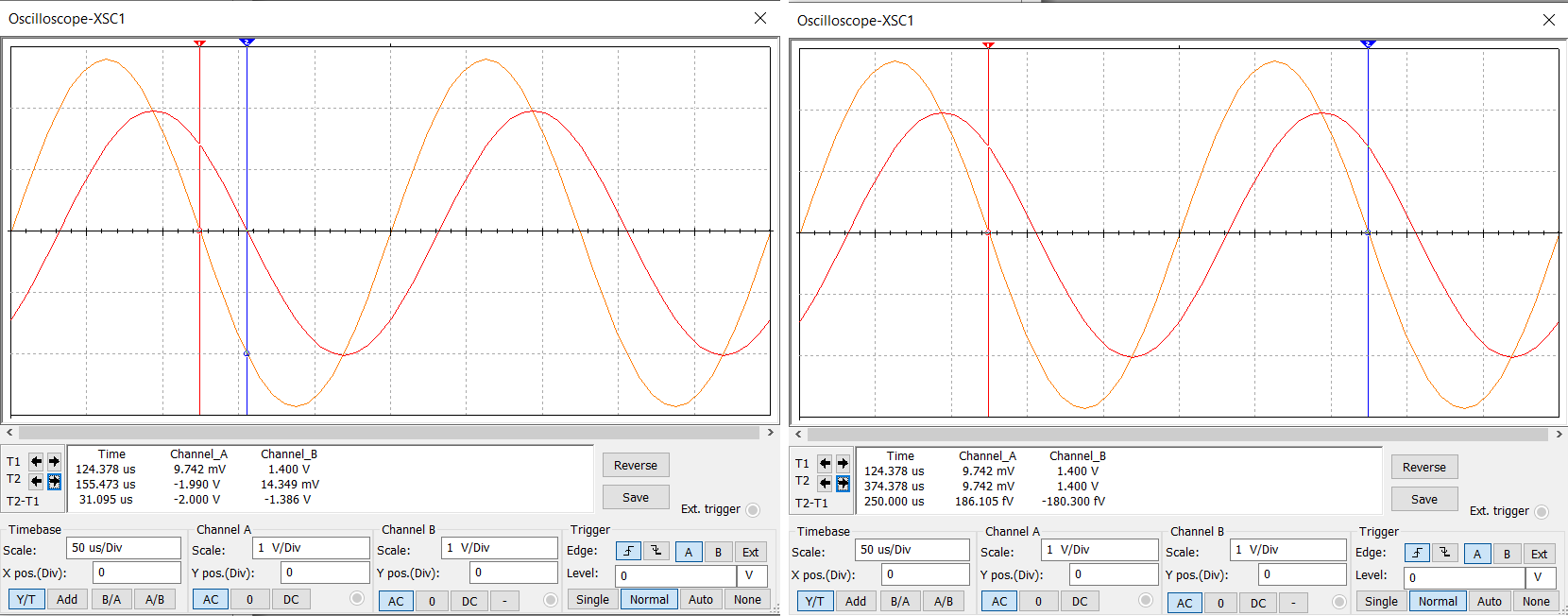Image resolution: width=1568 pixels, height=616 pixels.
Task: Click trigger Level field in right oscilloscope
Action: tap(1464, 577)
